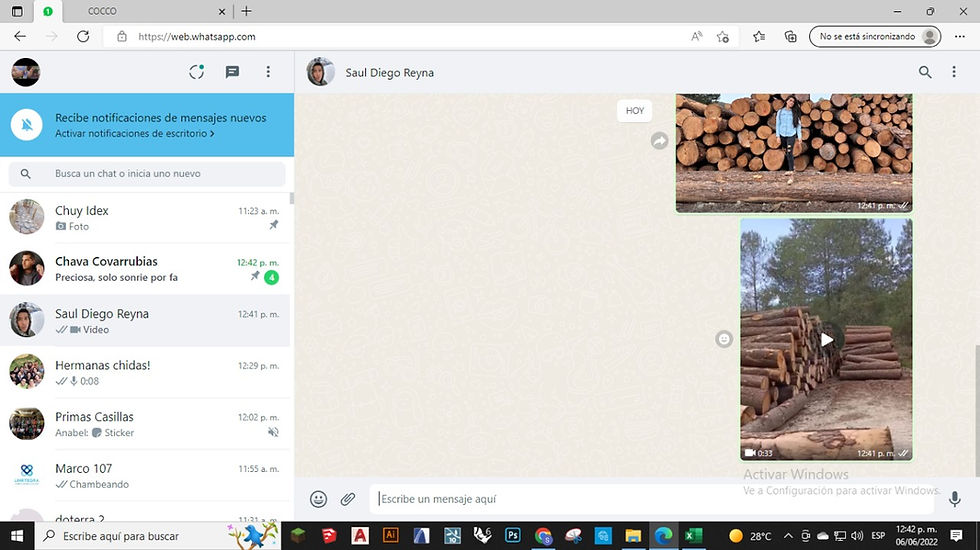
Task: Open Excel from the taskbar
Action: pyautogui.click(x=693, y=536)
